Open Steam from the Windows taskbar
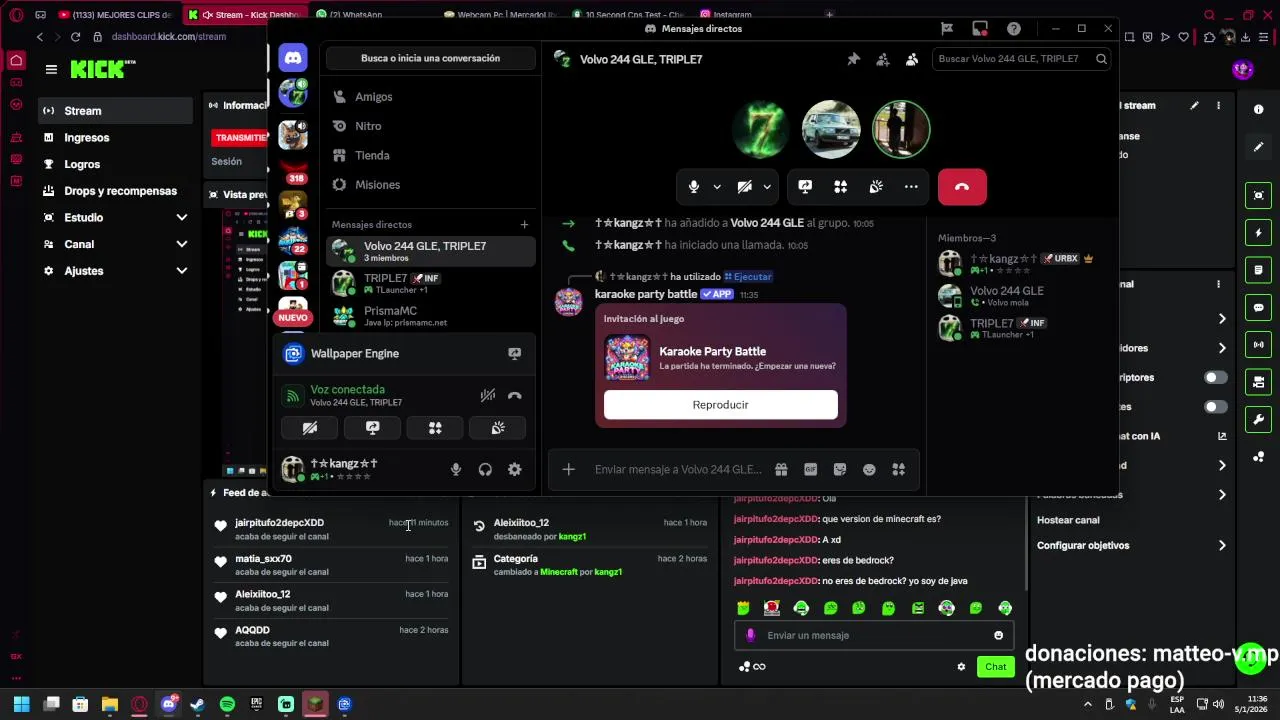 [x=197, y=704]
